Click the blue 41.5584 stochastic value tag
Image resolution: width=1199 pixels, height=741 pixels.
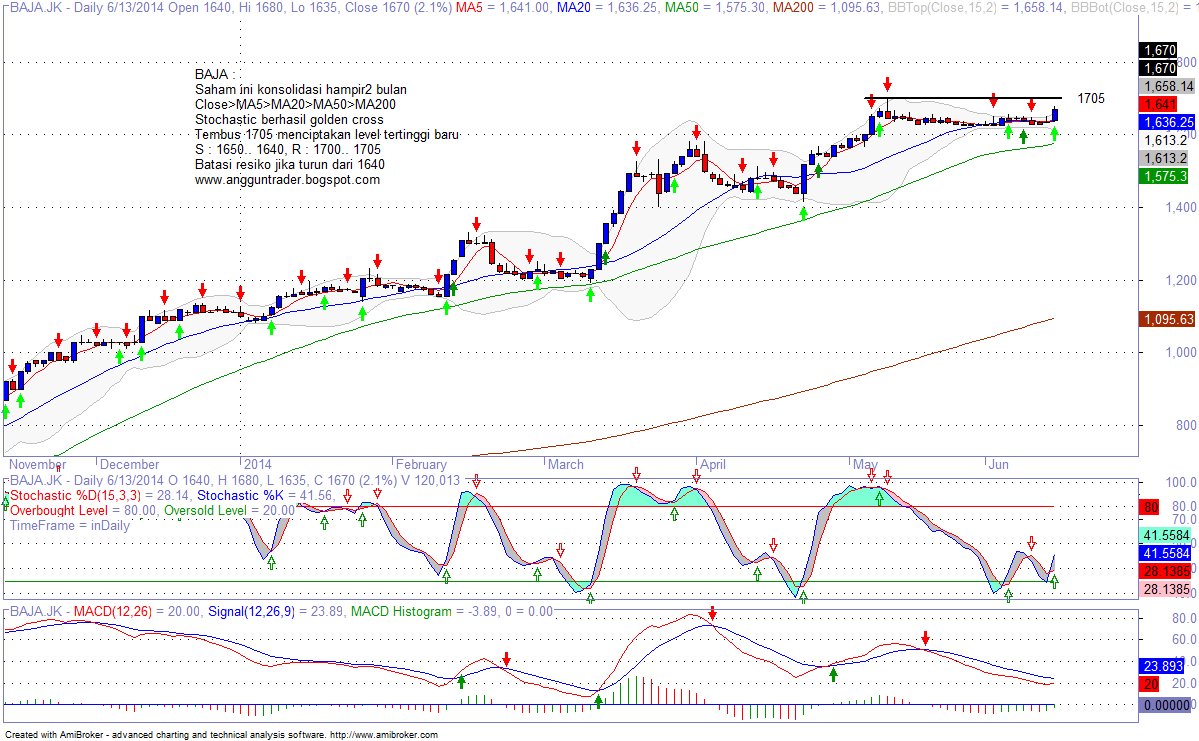[1166, 553]
